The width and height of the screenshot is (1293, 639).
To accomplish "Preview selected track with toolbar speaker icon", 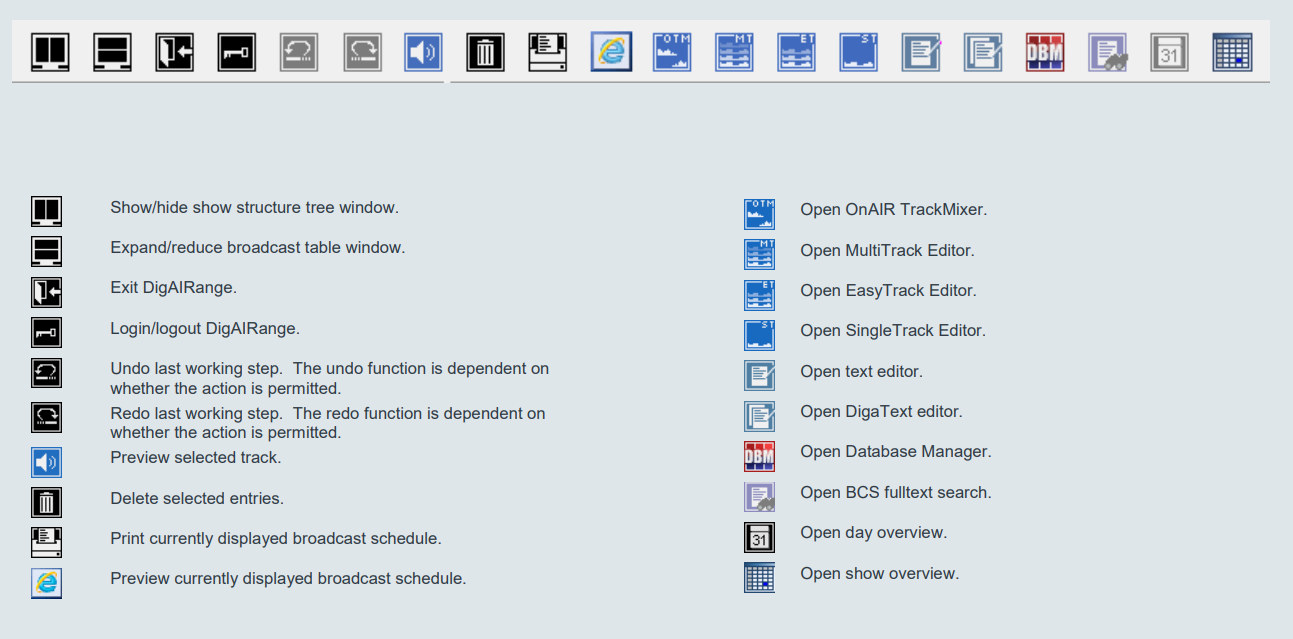I will pyautogui.click(x=423, y=52).
